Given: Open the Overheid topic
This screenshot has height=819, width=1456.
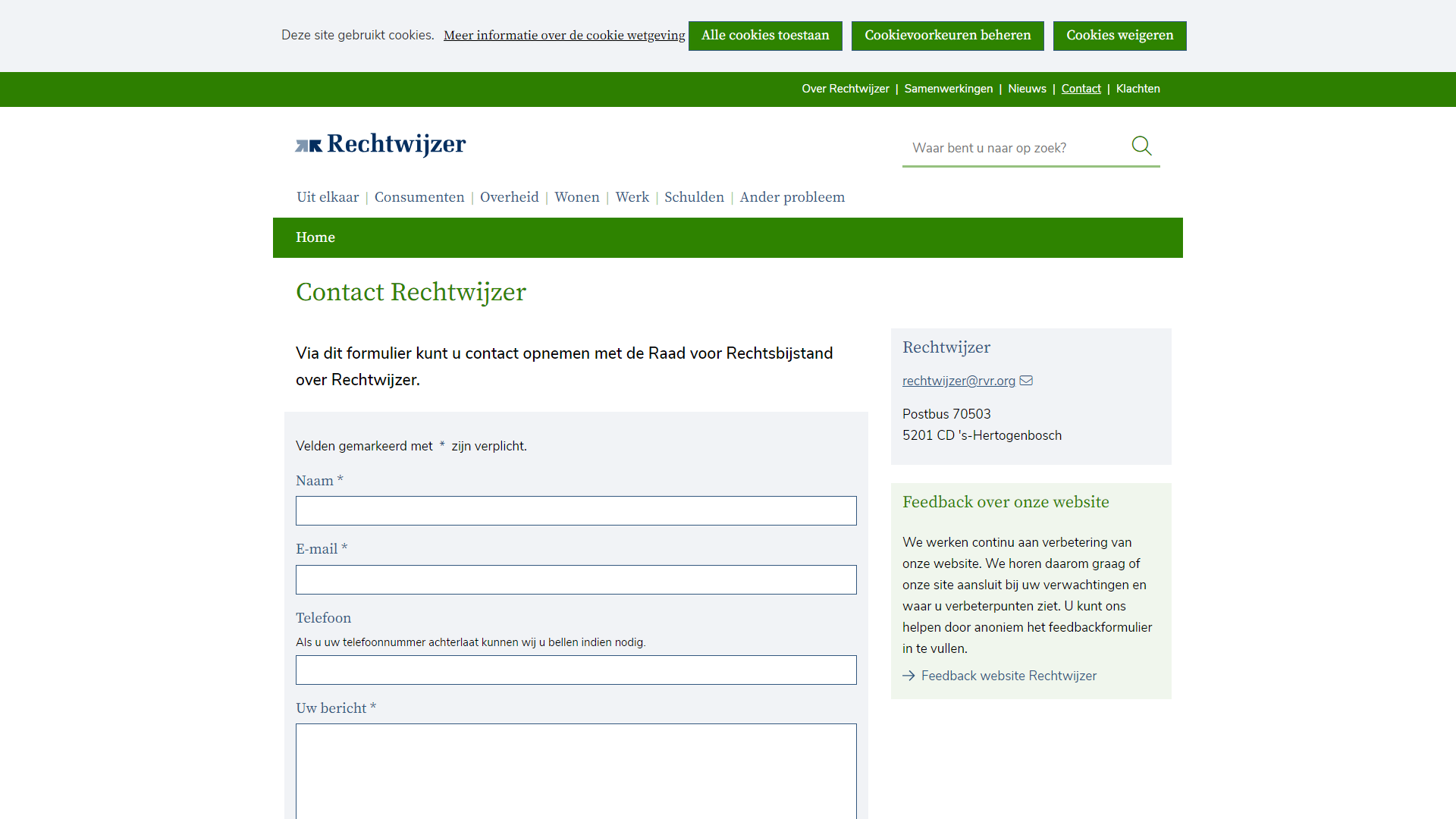Looking at the screenshot, I should click(510, 197).
